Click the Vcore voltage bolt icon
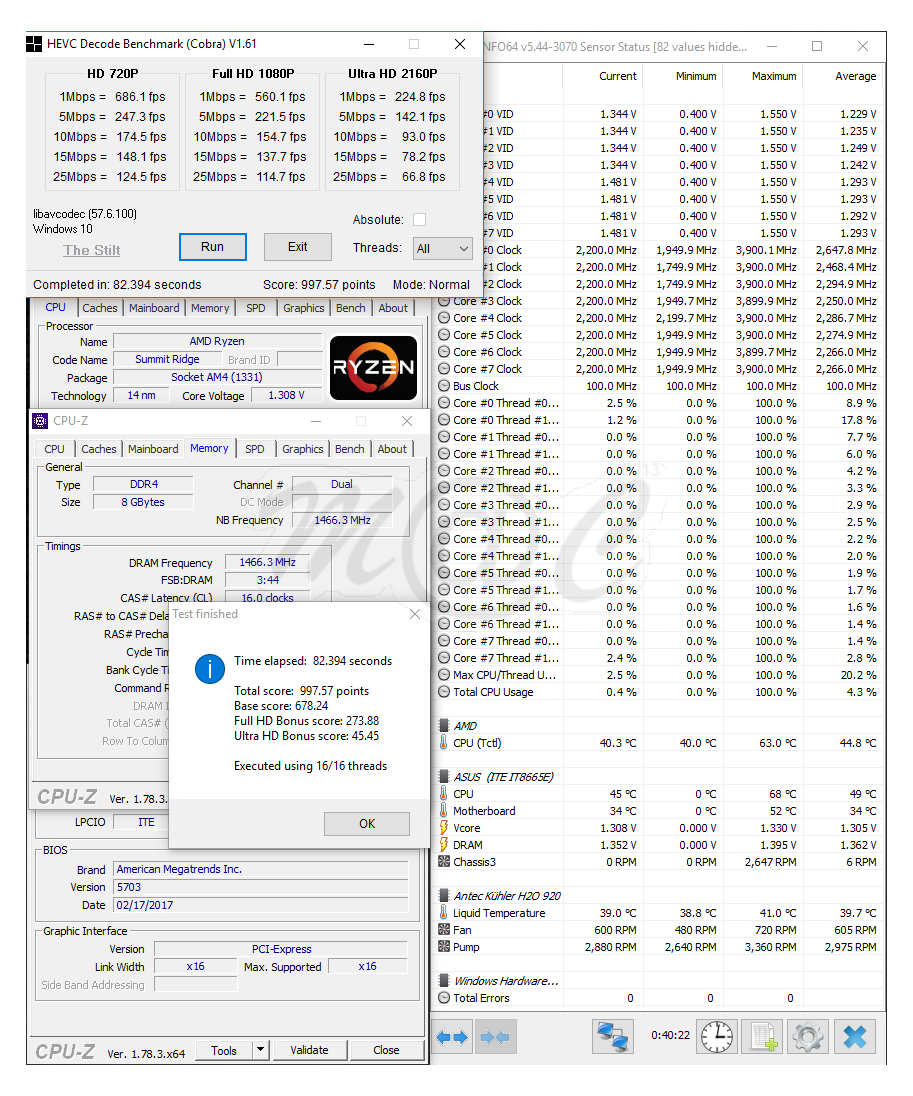The image size is (913, 1096). (x=444, y=828)
